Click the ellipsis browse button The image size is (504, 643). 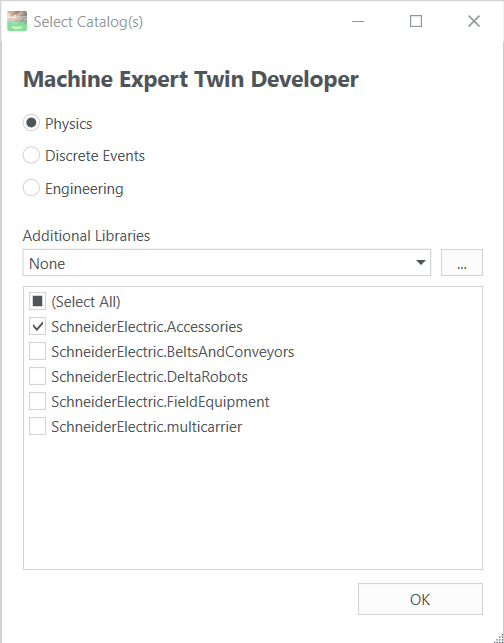click(x=462, y=262)
